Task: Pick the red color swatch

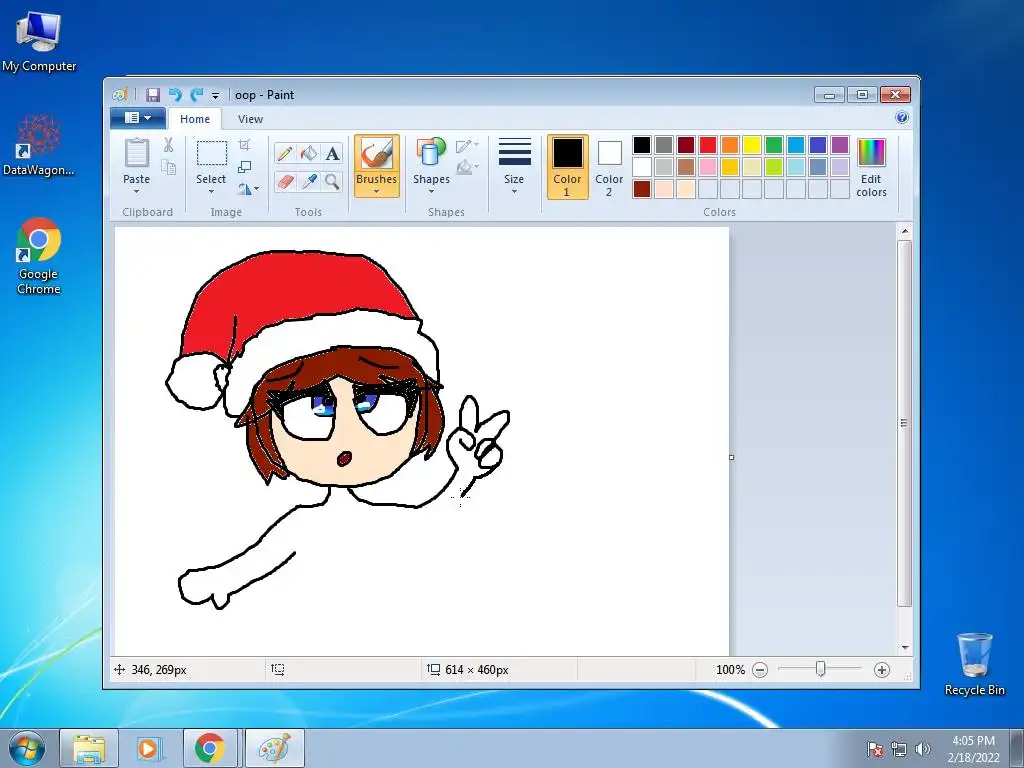Action: coord(708,145)
